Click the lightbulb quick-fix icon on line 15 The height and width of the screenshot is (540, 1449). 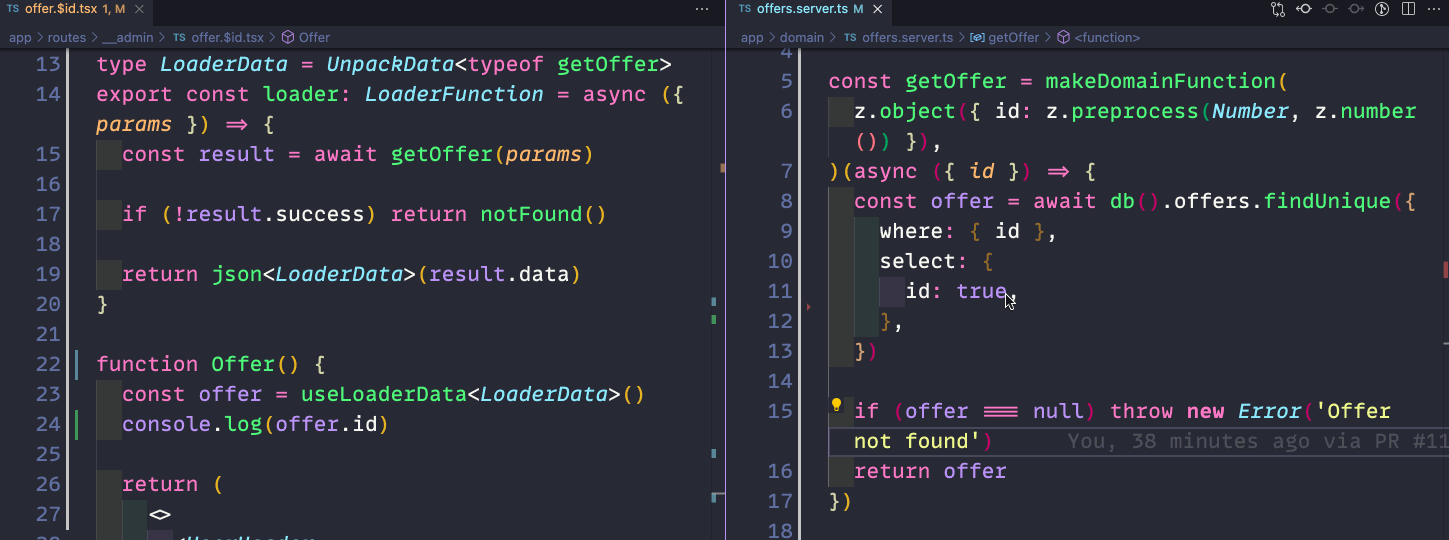coord(837,405)
